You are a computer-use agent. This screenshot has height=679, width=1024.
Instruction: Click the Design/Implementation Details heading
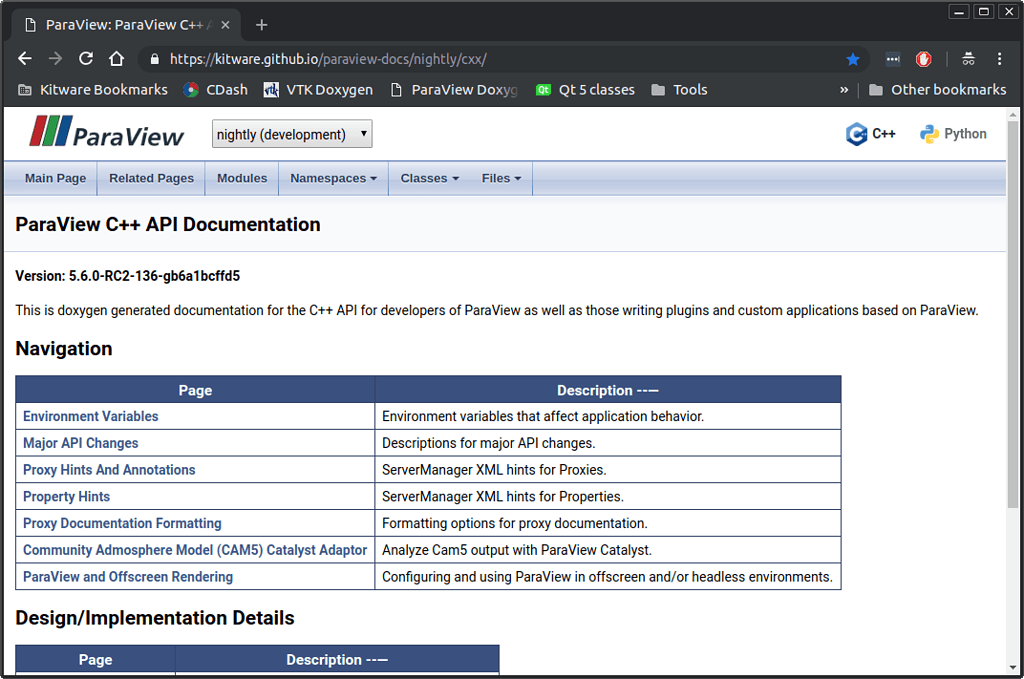point(155,618)
